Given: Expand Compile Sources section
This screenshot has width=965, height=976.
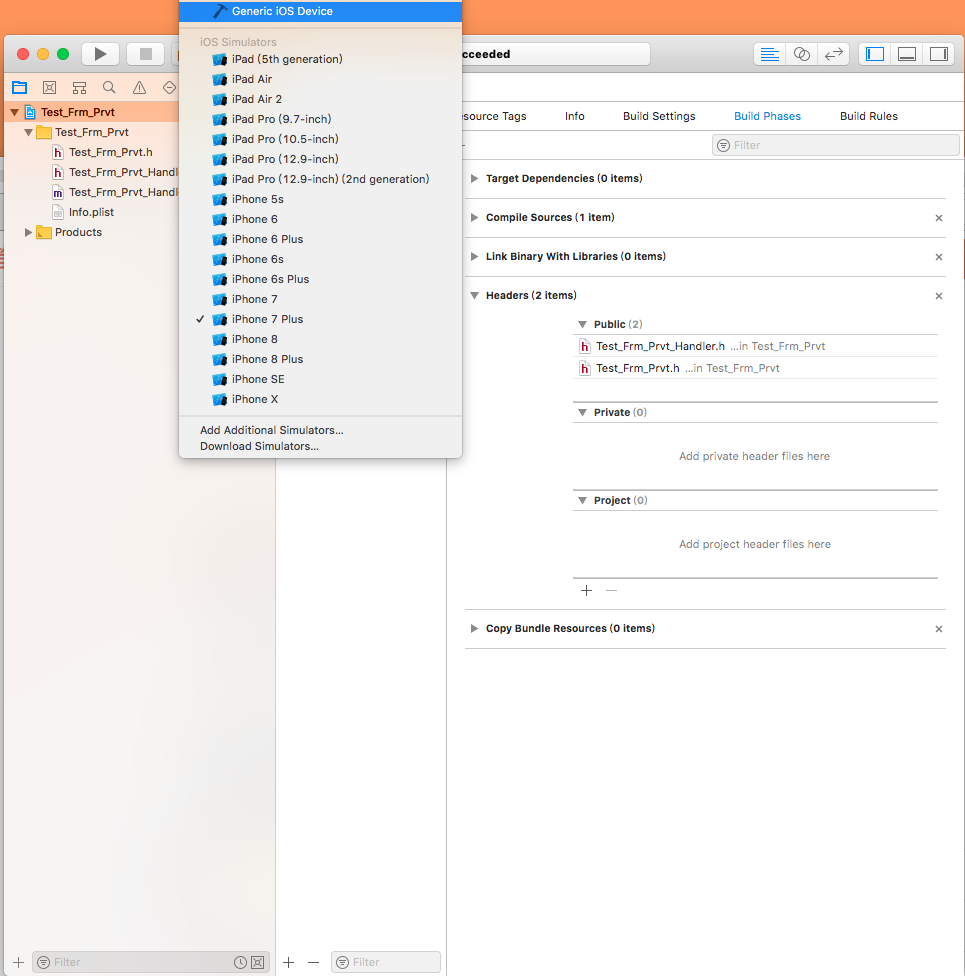Looking at the screenshot, I should click(x=474, y=218).
